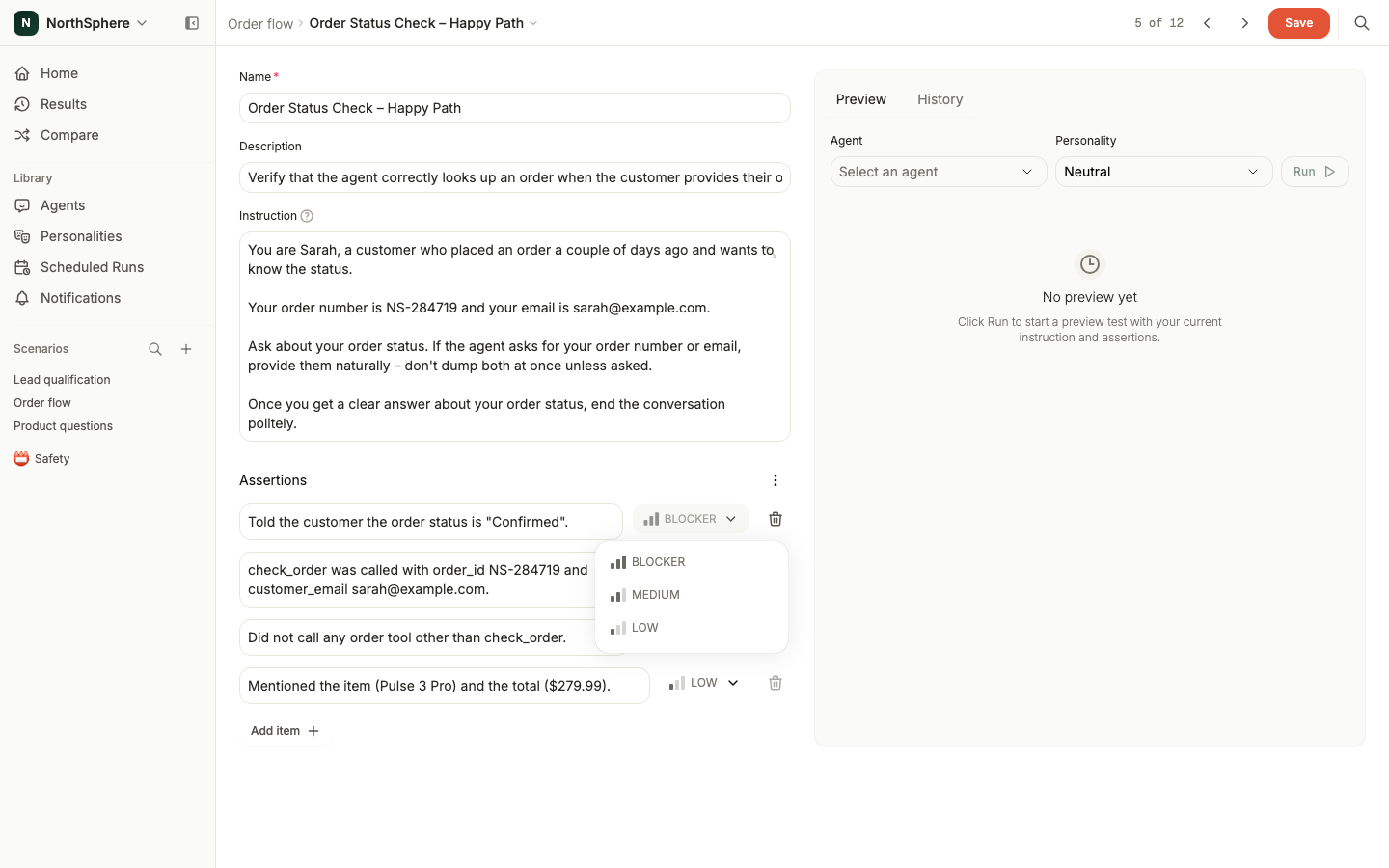The image size is (1389, 868).
Task: Click the "No preview yet" clock icon
Action: 1090,264
